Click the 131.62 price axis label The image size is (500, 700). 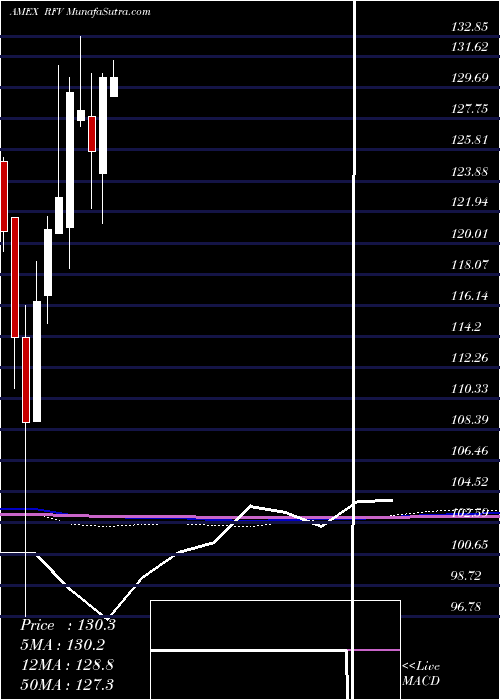[x=469, y=46]
